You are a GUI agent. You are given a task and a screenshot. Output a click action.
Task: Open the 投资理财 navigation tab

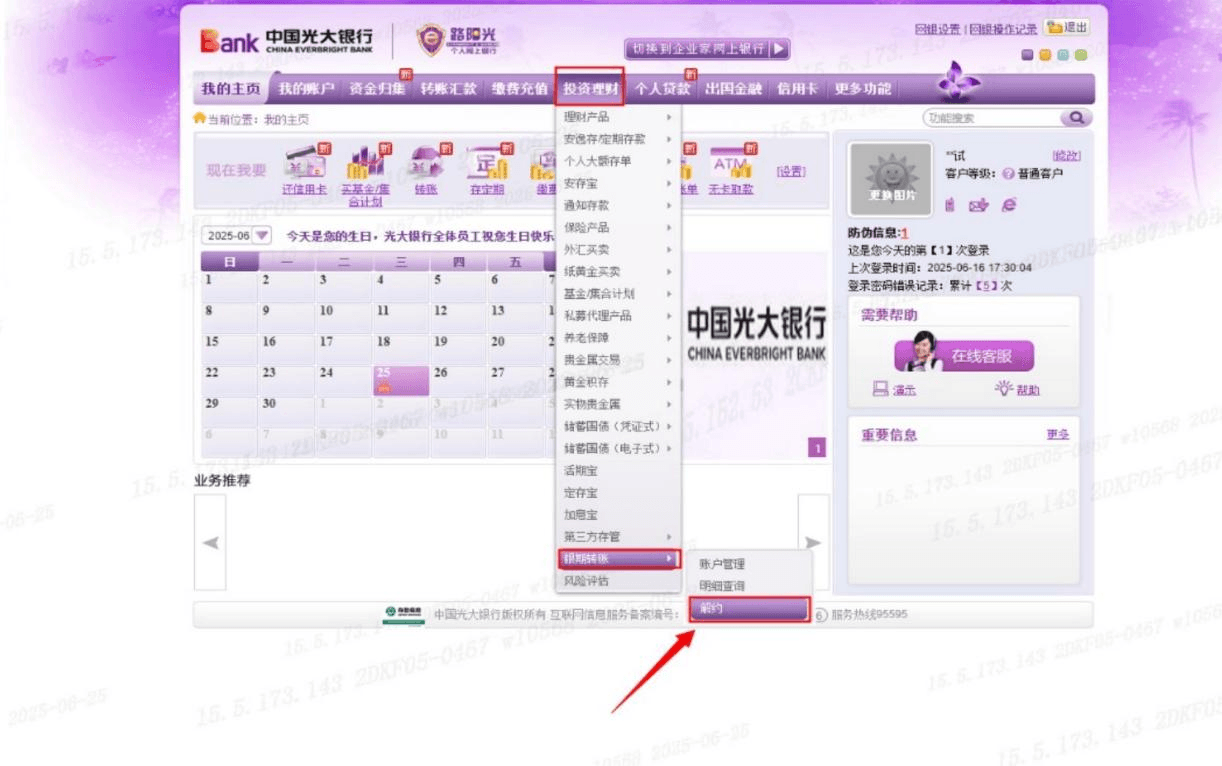coord(590,89)
